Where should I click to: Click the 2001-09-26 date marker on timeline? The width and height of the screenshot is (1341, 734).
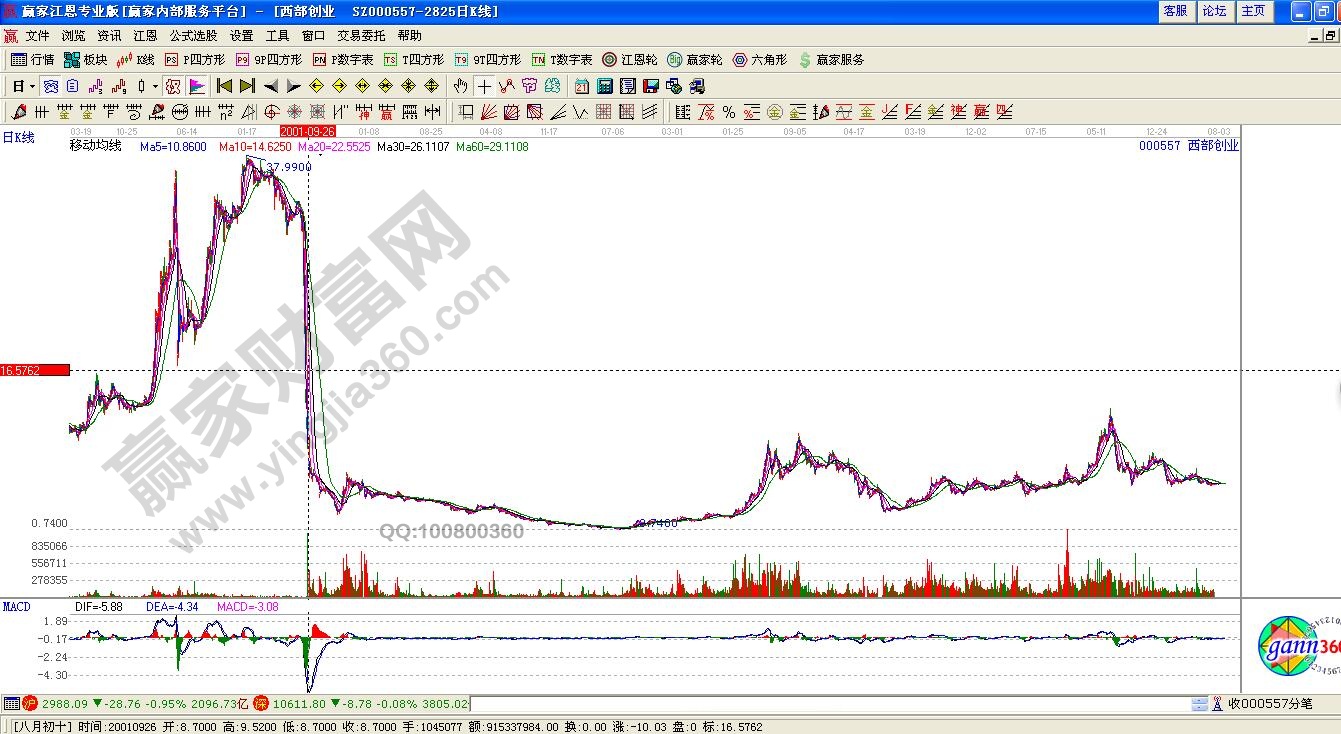307,131
